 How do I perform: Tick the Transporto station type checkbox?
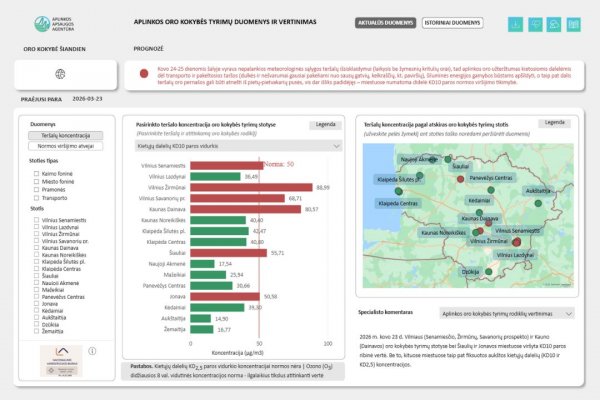pos(36,198)
